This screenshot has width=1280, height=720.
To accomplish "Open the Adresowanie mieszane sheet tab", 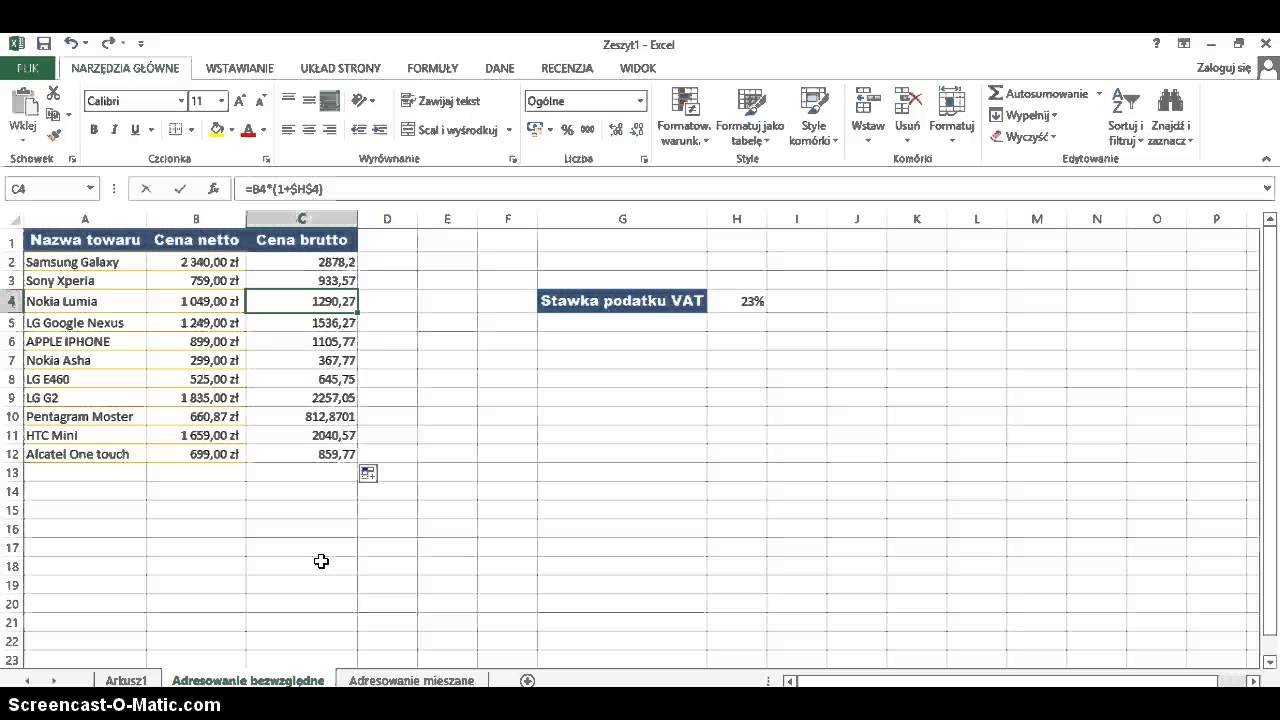I will click(412, 680).
